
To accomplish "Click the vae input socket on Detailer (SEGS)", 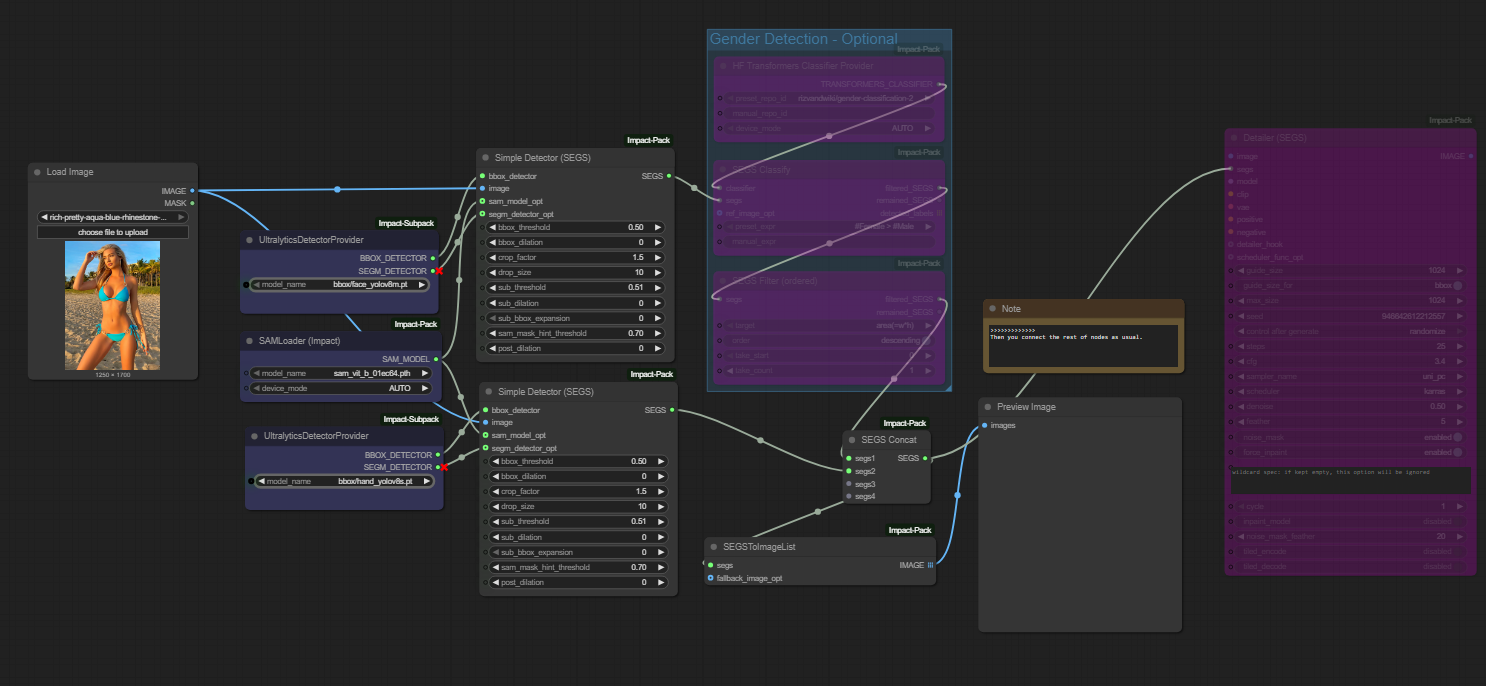I will click(x=1231, y=207).
